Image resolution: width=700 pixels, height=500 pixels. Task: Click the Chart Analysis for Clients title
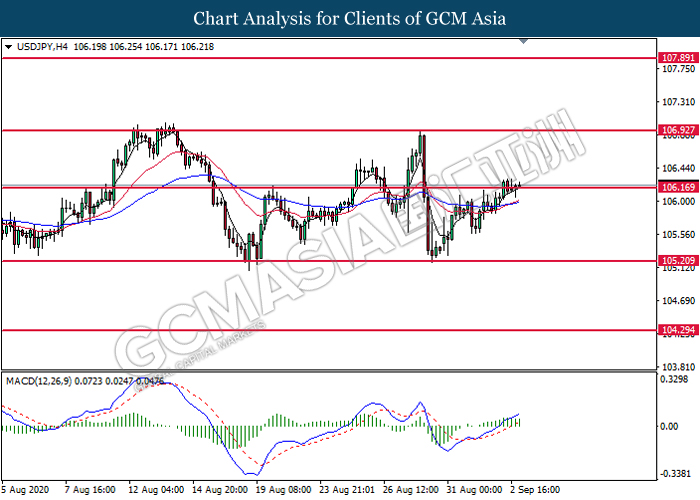350,18
